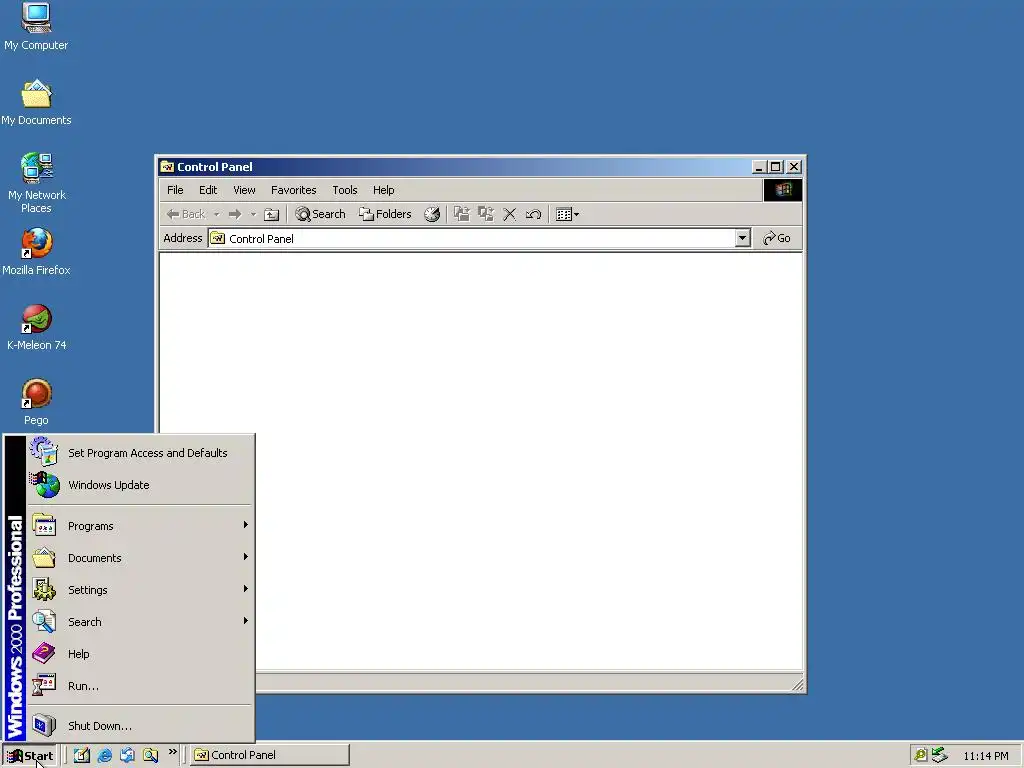This screenshot has width=1024, height=768.
Task: Open My Documents desktop icon
Action: pyautogui.click(x=36, y=102)
